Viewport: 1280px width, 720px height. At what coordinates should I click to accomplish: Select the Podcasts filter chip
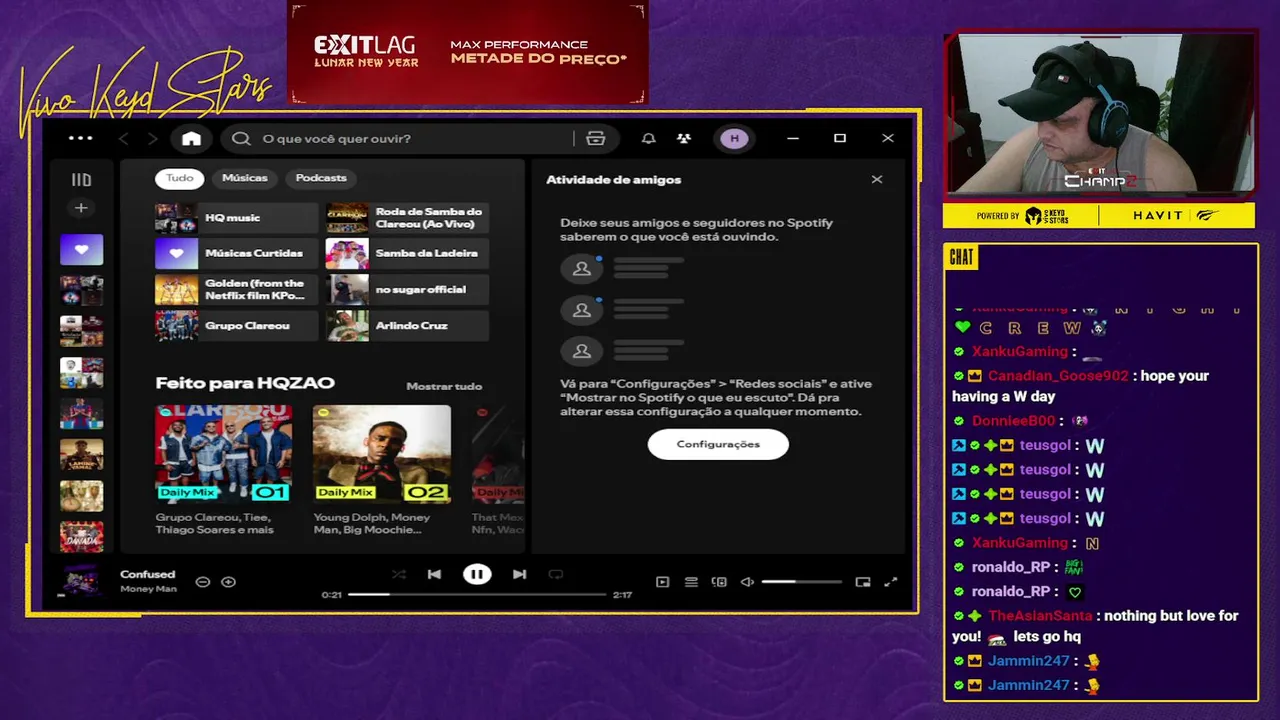(x=321, y=178)
